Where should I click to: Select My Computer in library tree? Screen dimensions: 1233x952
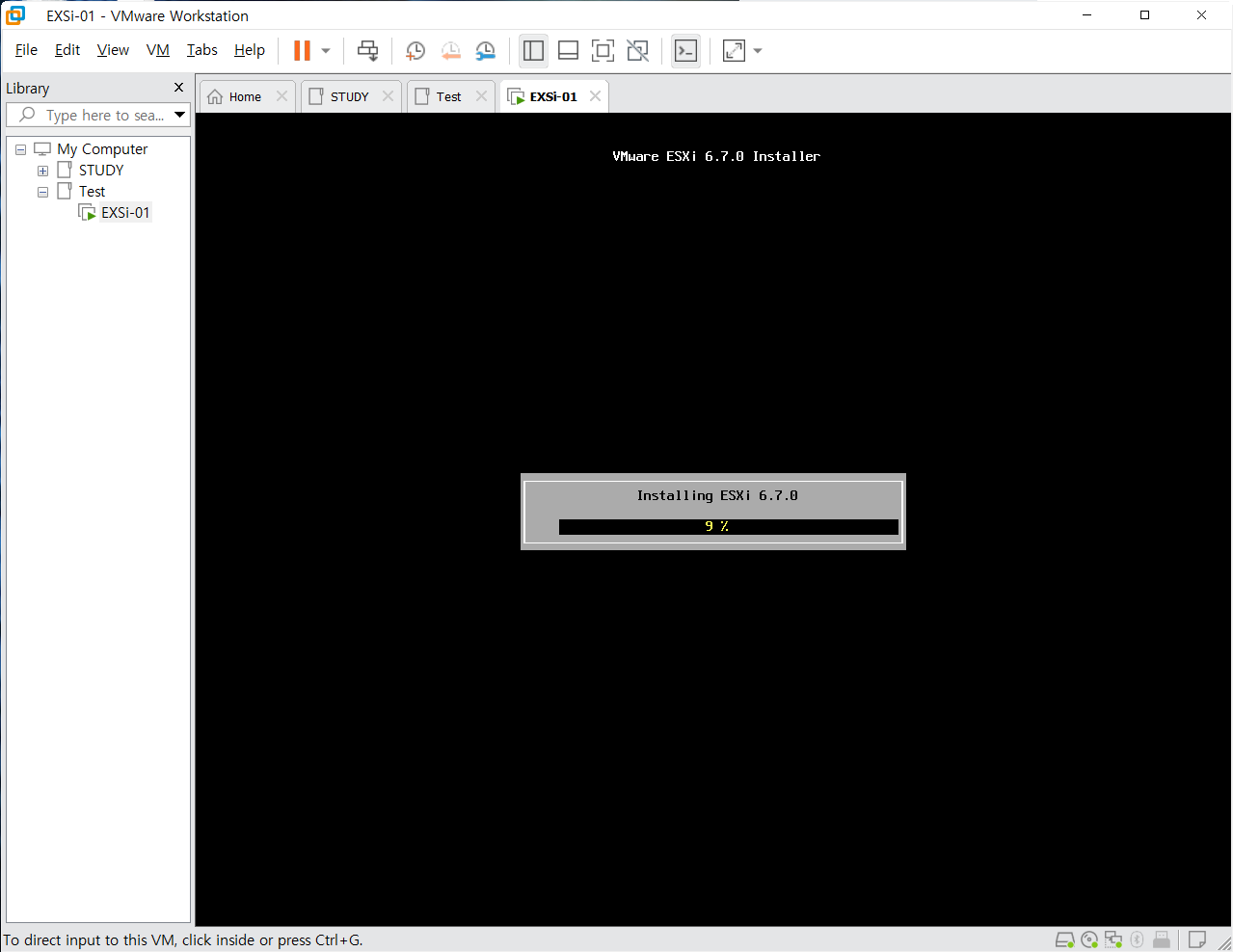(102, 149)
